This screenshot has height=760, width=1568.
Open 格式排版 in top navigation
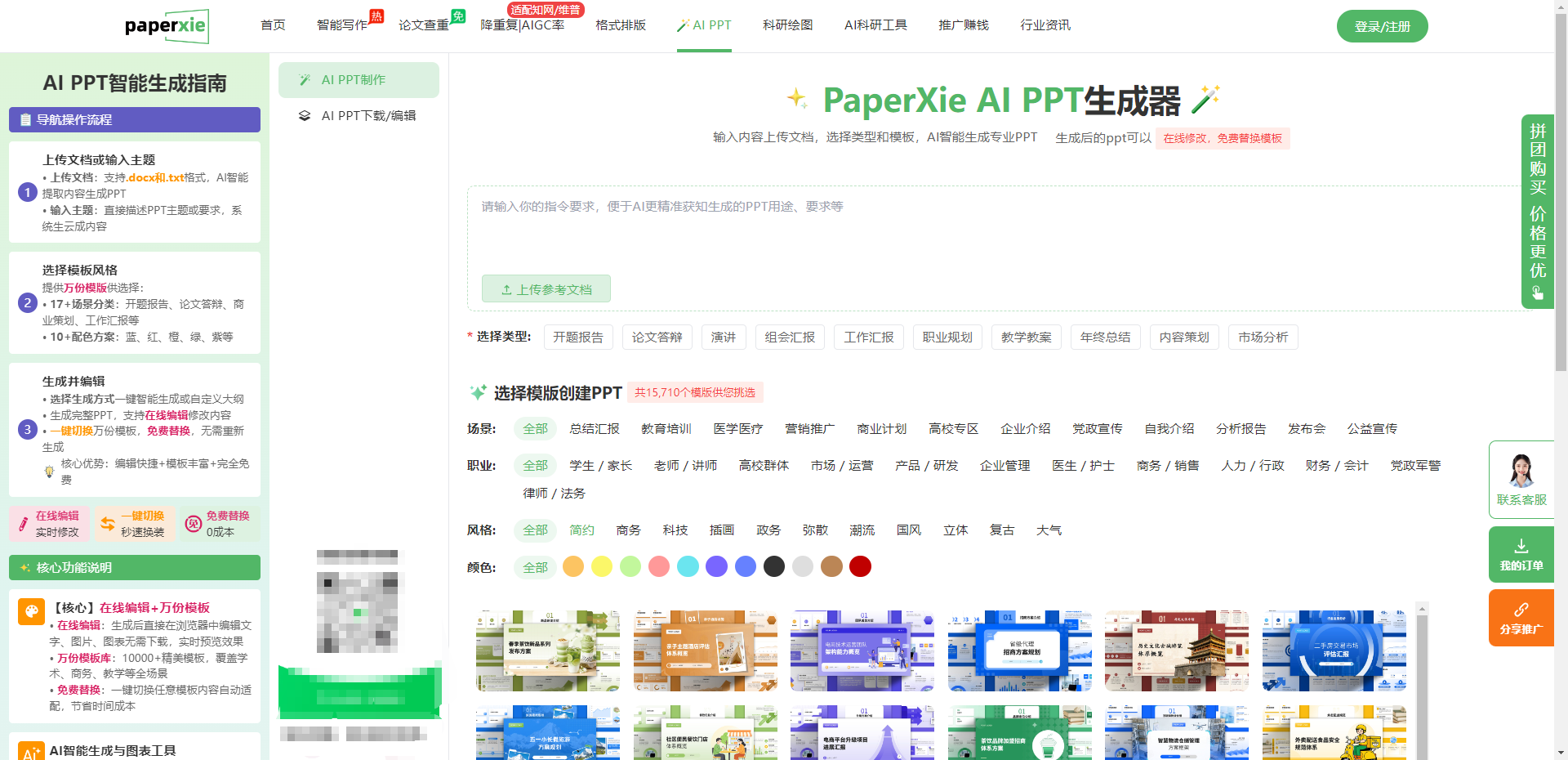[x=621, y=25]
